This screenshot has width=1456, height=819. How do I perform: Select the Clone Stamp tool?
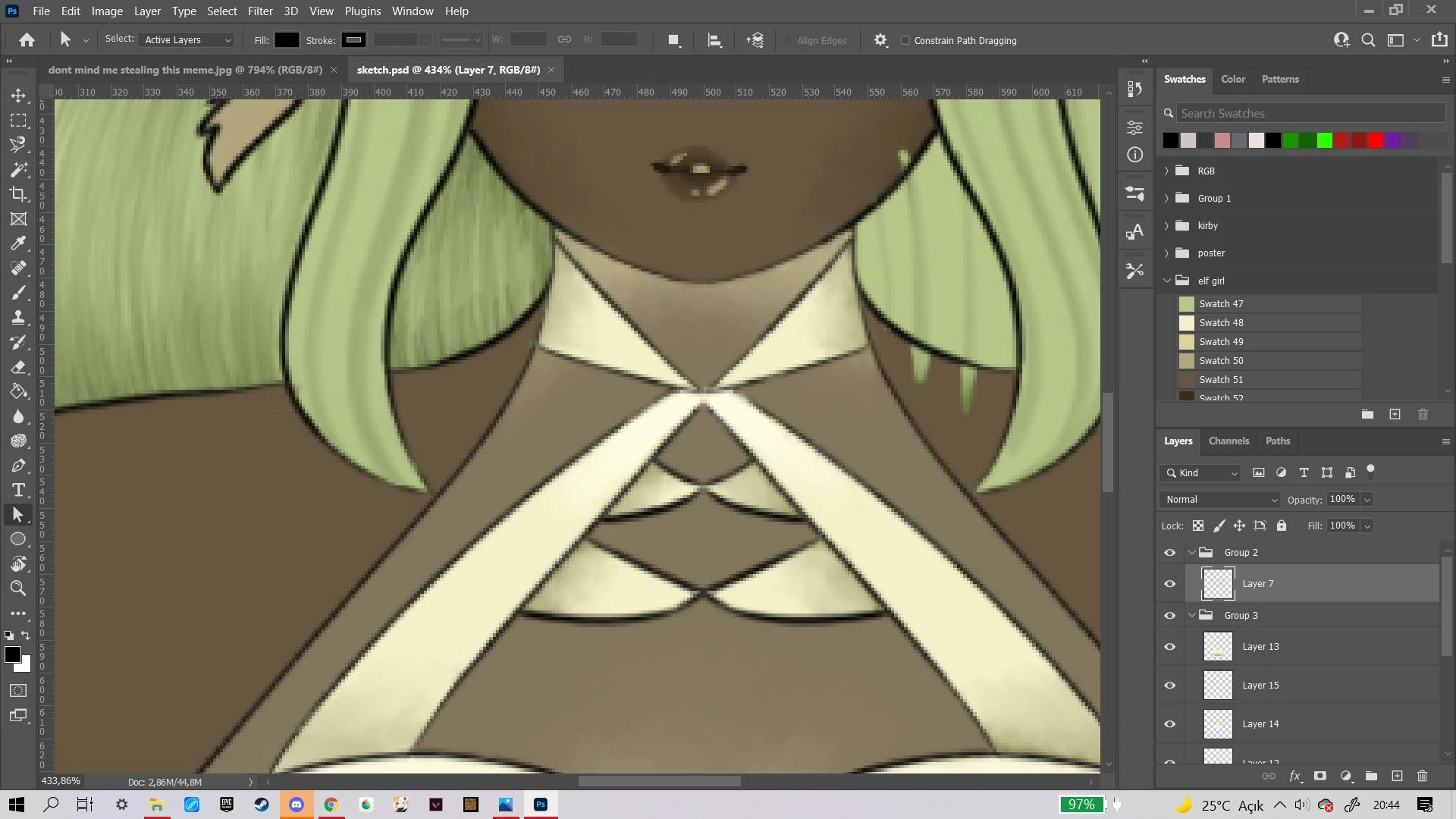pos(18,318)
